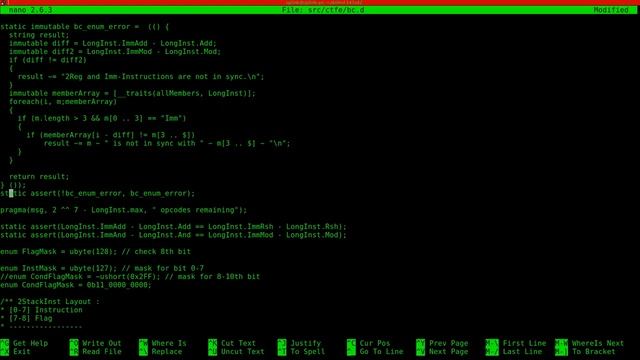Click the First Line shortcut
The width and height of the screenshot is (640, 360).
[524, 343]
